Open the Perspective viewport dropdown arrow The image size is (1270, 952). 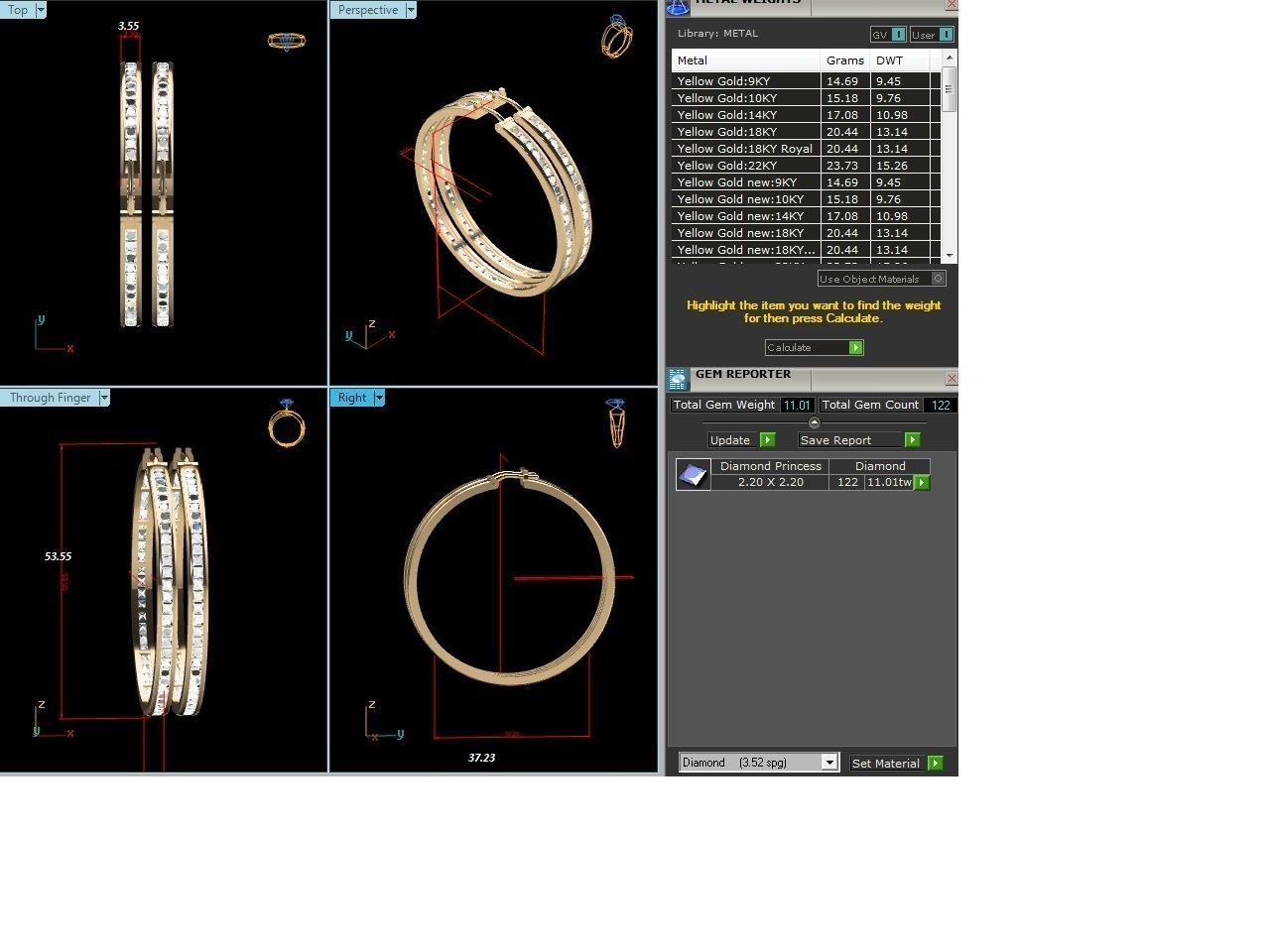(x=411, y=10)
